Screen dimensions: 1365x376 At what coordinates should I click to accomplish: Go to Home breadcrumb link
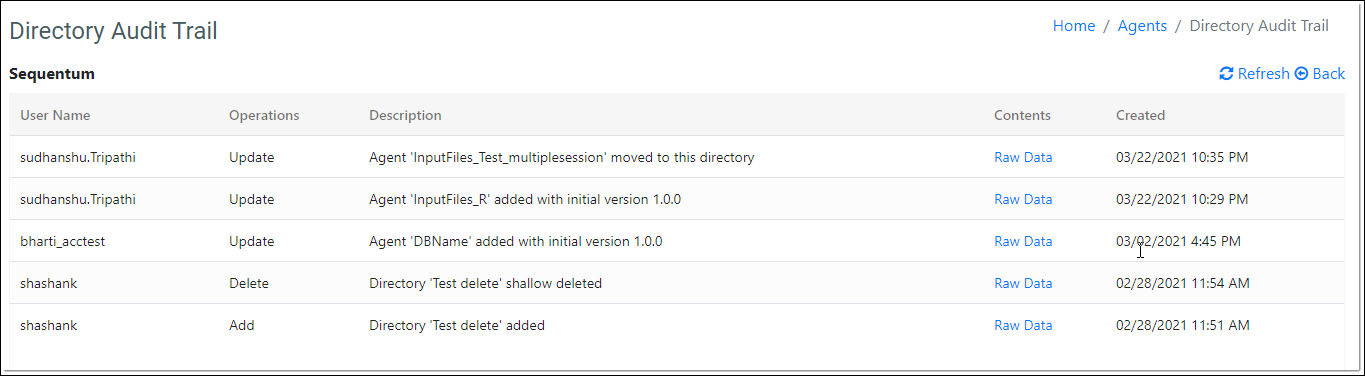1074,26
